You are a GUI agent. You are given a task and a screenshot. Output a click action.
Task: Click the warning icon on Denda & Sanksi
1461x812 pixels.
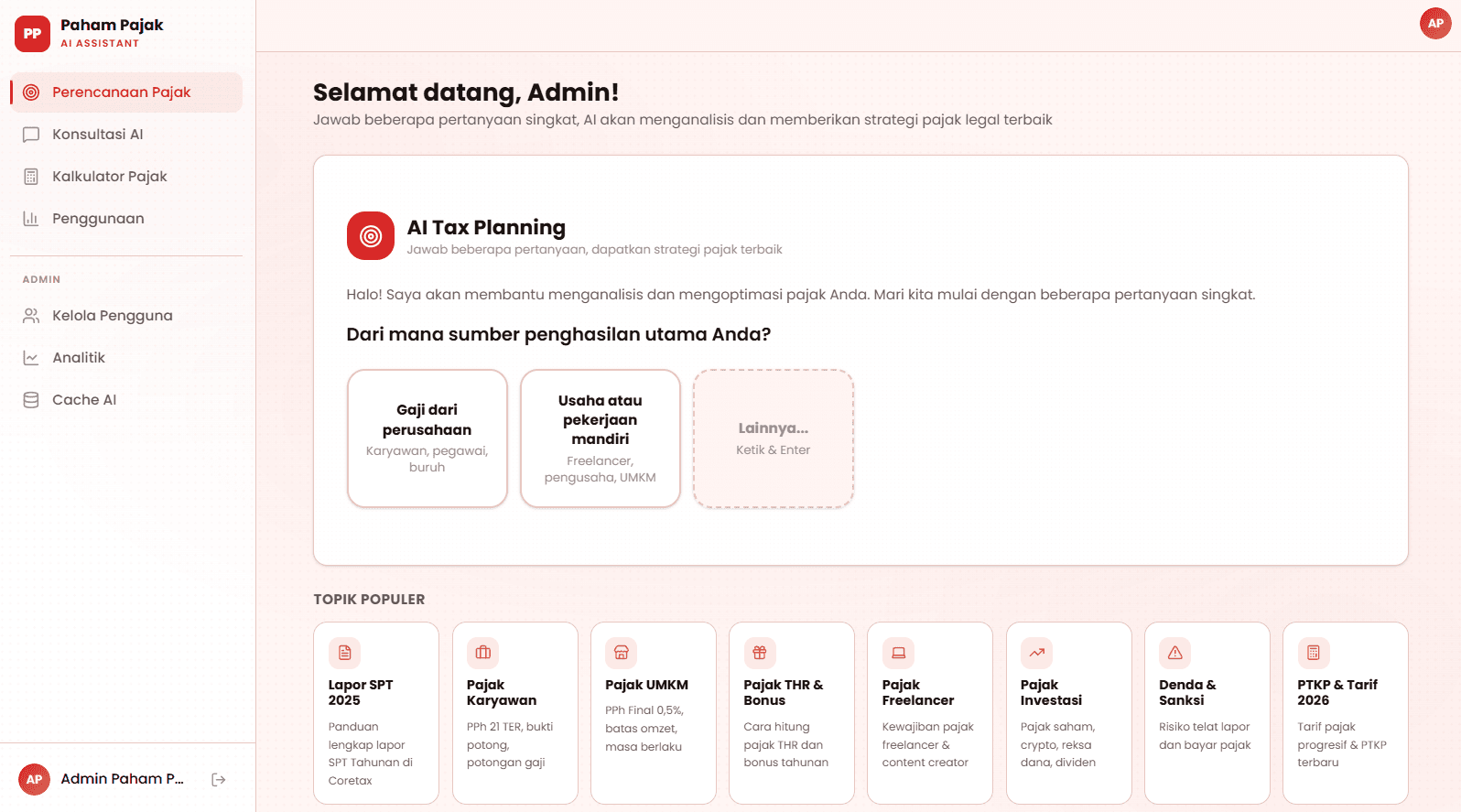point(1174,653)
